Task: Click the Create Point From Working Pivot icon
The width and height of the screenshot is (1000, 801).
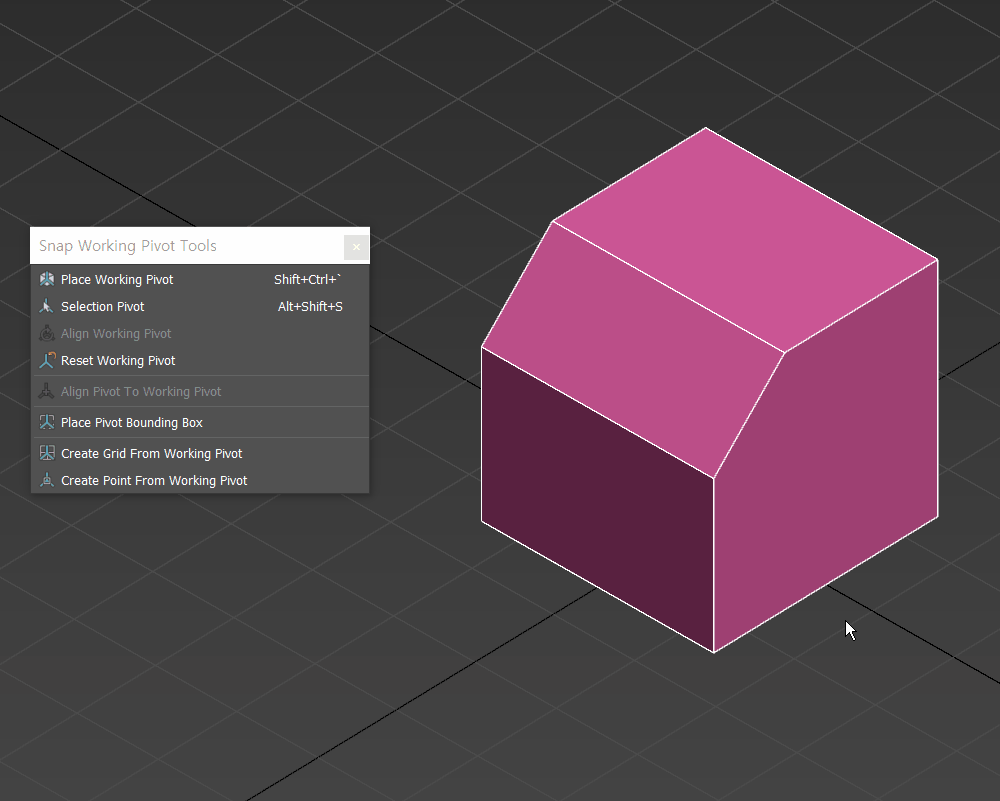Action: click(47, 480)
